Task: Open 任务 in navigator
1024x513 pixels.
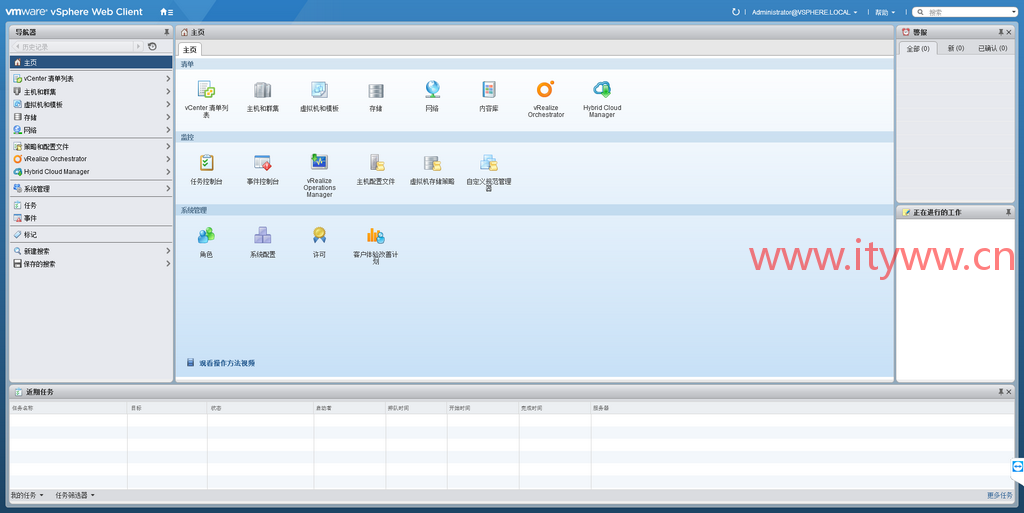Action: [91, 205]
